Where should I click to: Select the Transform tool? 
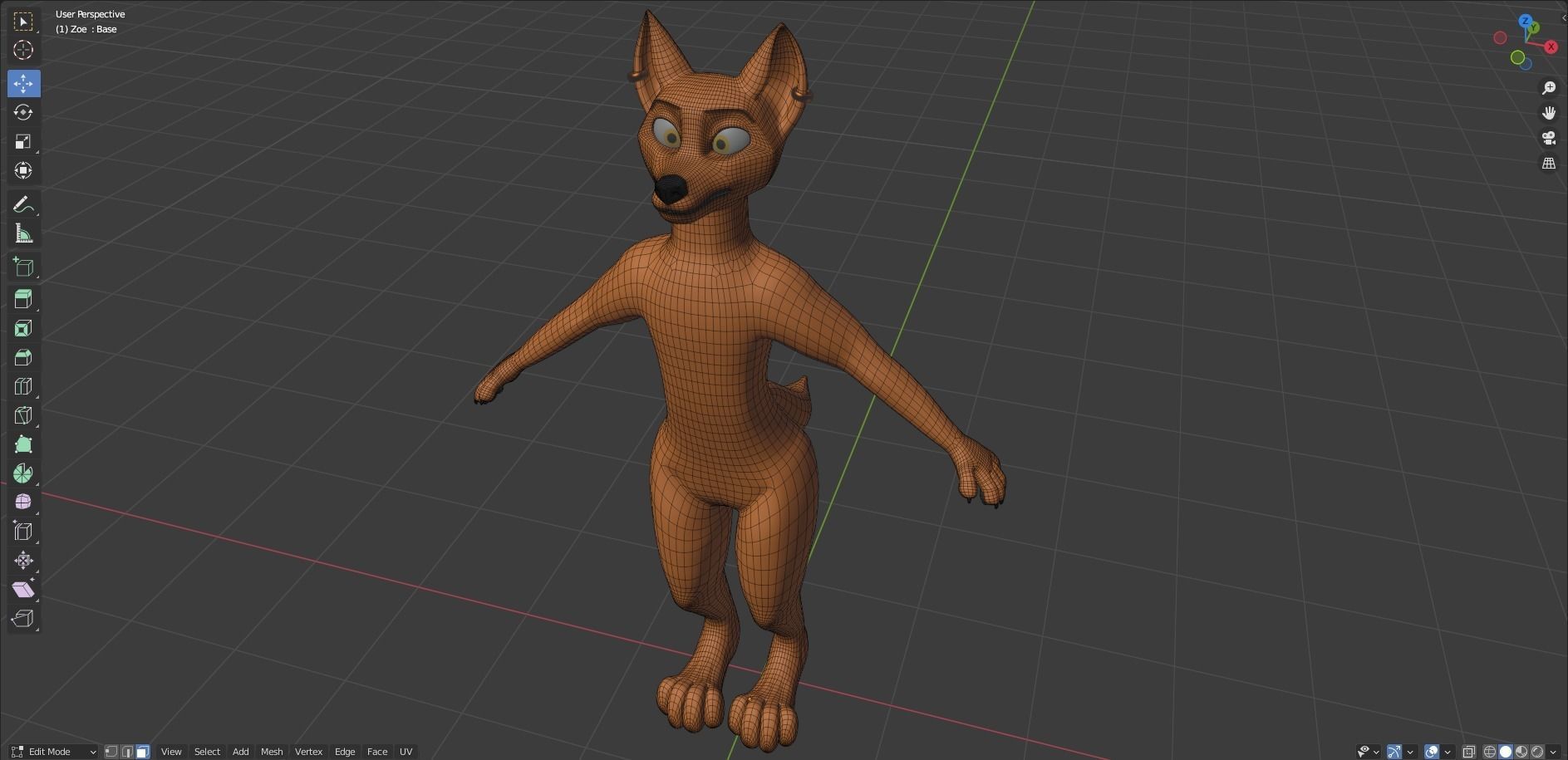pyautogui.click(x=23, y=170)
